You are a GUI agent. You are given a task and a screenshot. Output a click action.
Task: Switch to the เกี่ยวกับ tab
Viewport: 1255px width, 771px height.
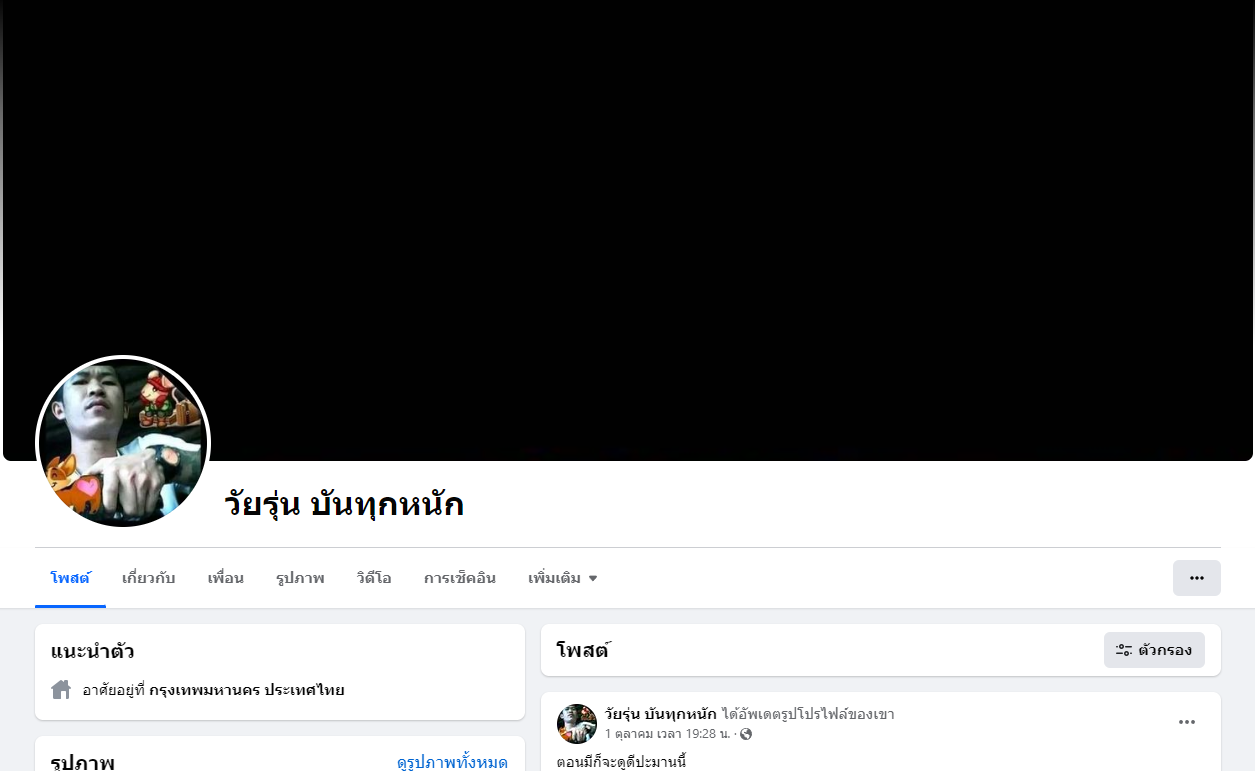click(149, 578)
